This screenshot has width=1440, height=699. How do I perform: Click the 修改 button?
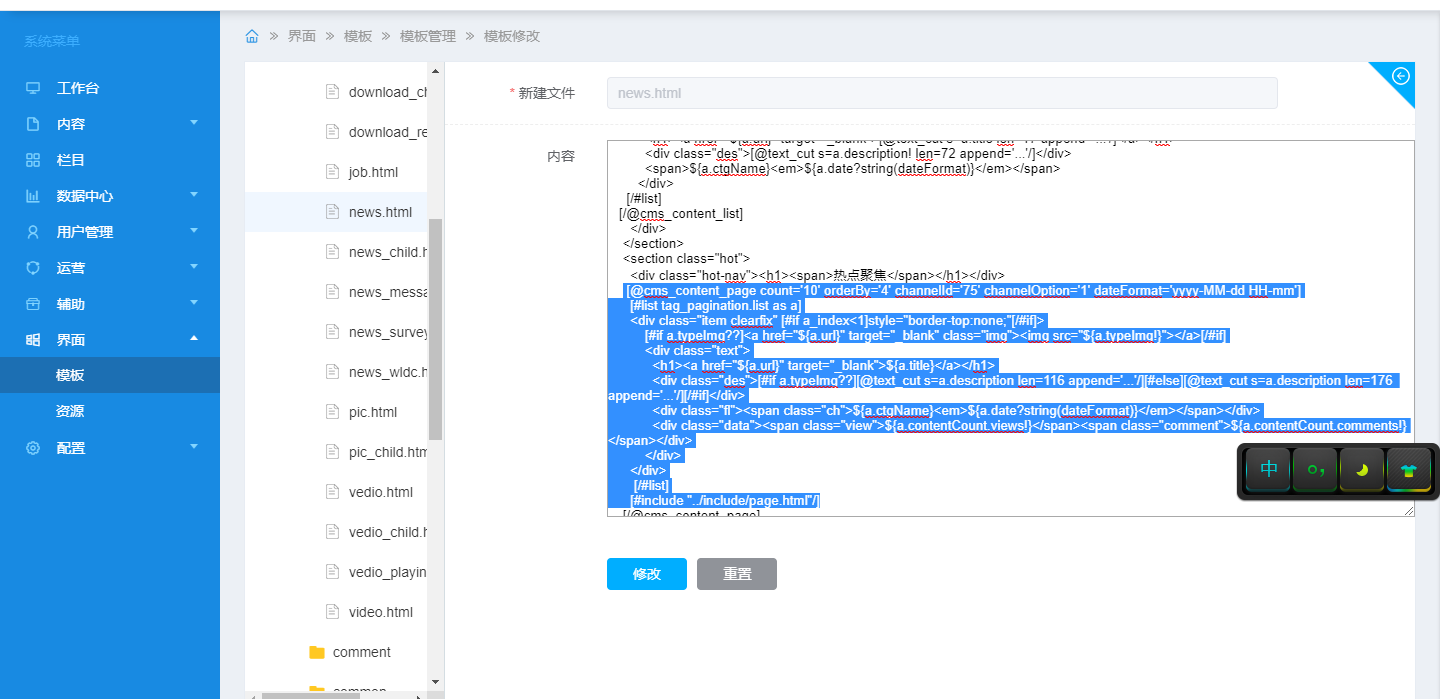[x=647, y=574]
